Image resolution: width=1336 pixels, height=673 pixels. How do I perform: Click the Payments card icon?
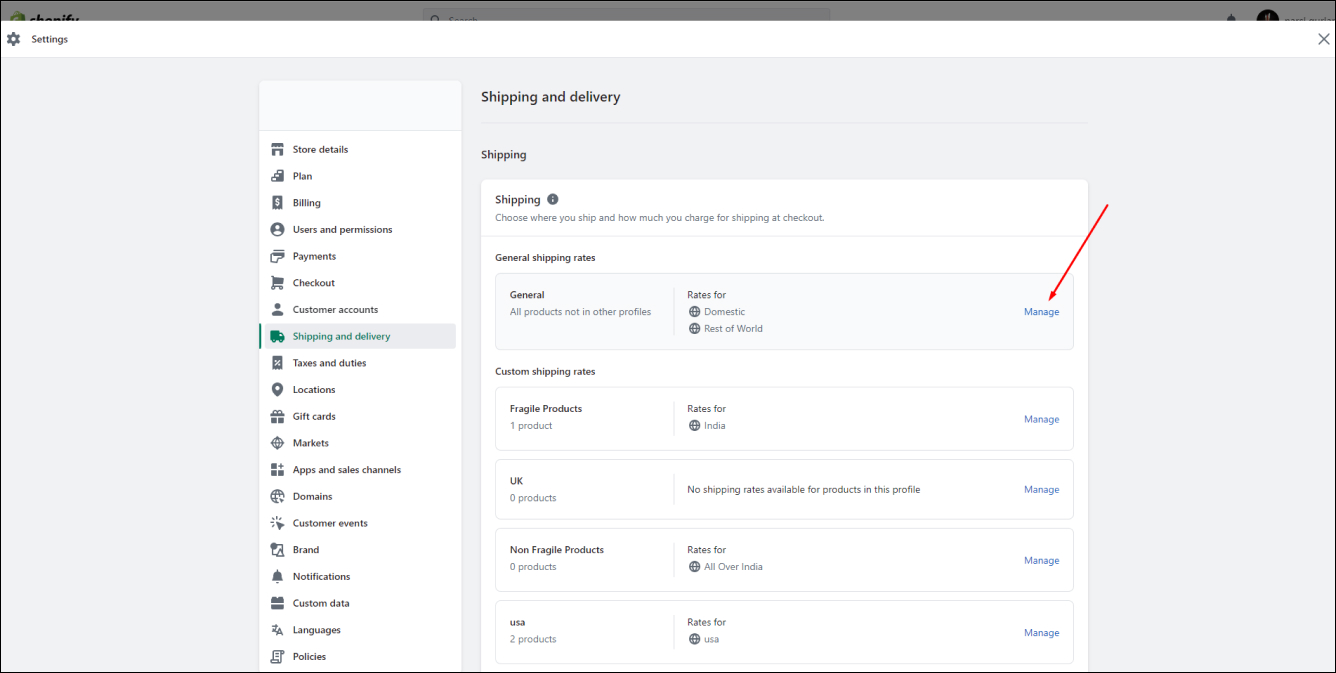(x=278, y=256)
